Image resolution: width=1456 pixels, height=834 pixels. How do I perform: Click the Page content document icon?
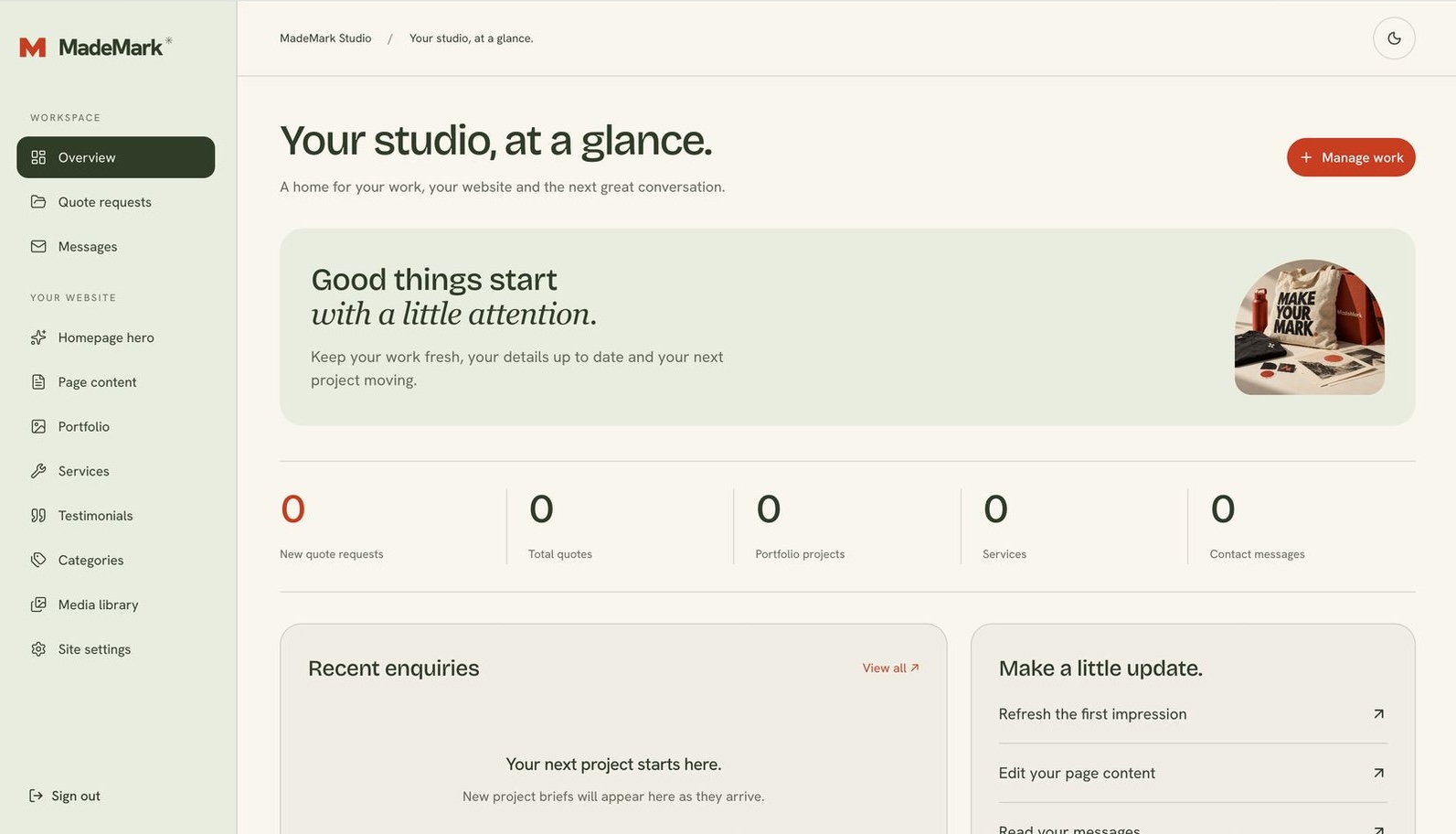click(x=38, y=382)
